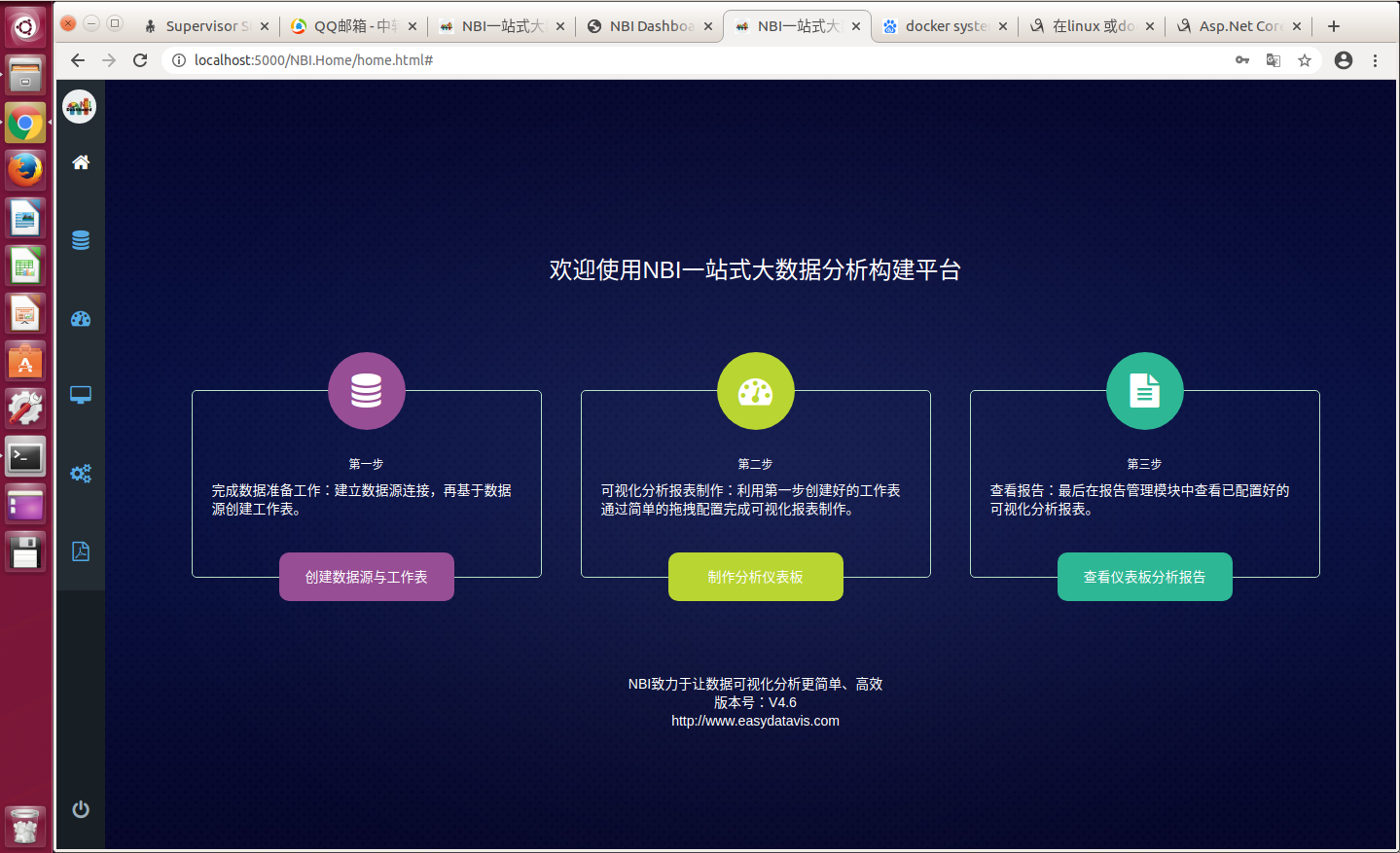Click 制作分析仪表板 button

(756, 577)
